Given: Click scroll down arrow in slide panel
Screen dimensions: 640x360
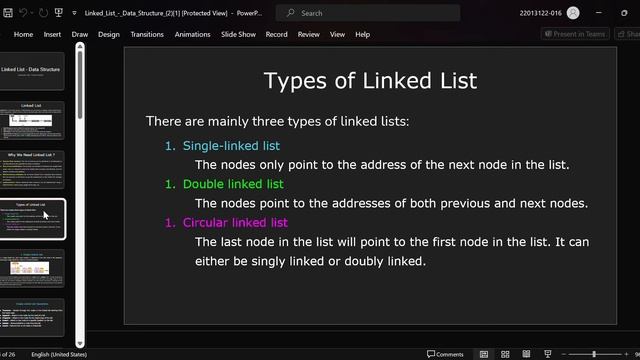Looking at the screenshot, I should [80, 344].
